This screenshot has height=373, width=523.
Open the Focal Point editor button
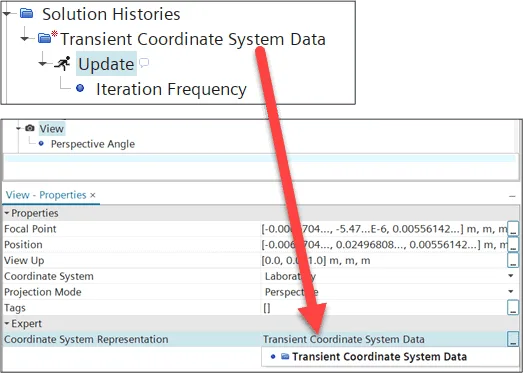513,229
